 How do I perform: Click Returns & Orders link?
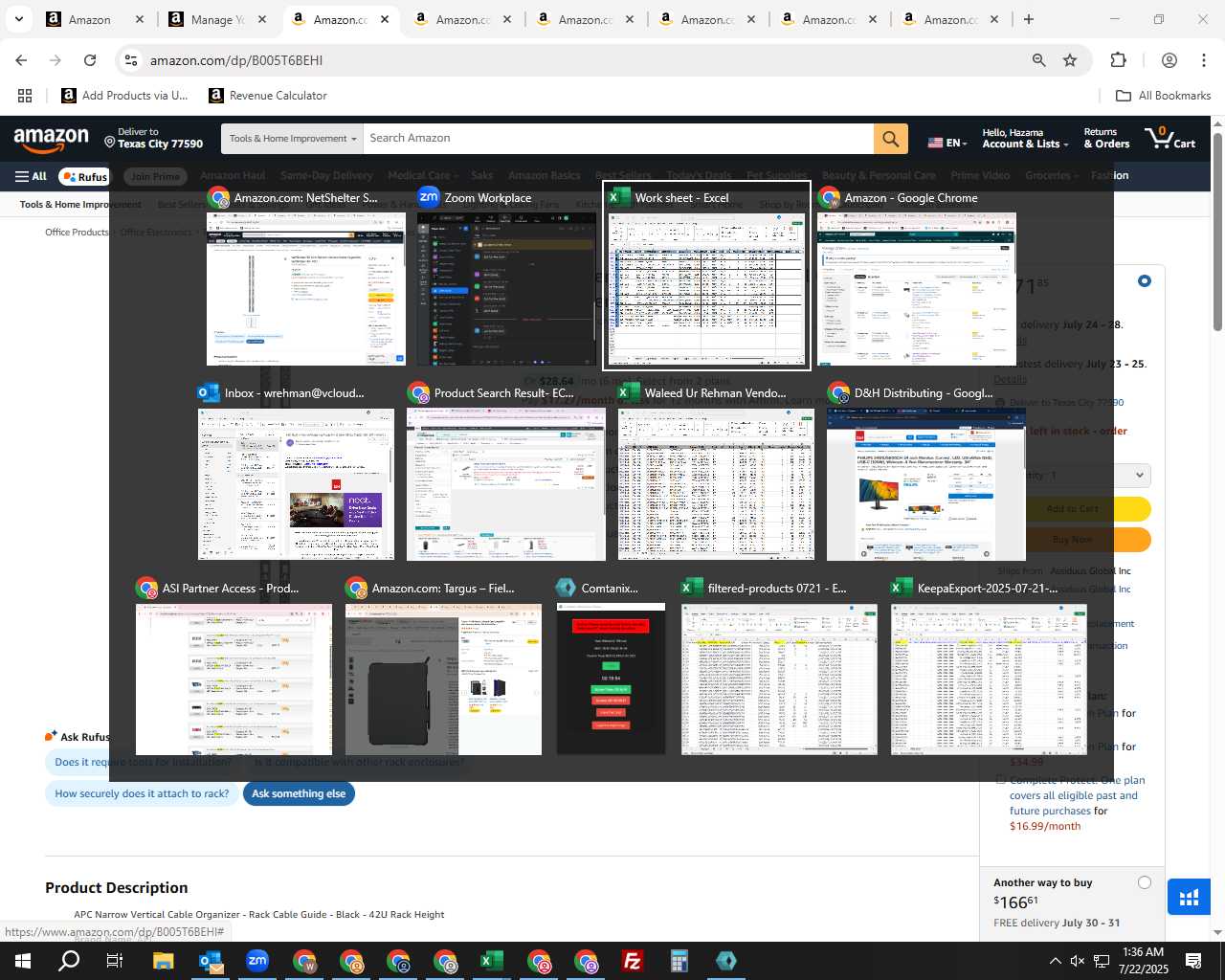tap(1106, 139)
